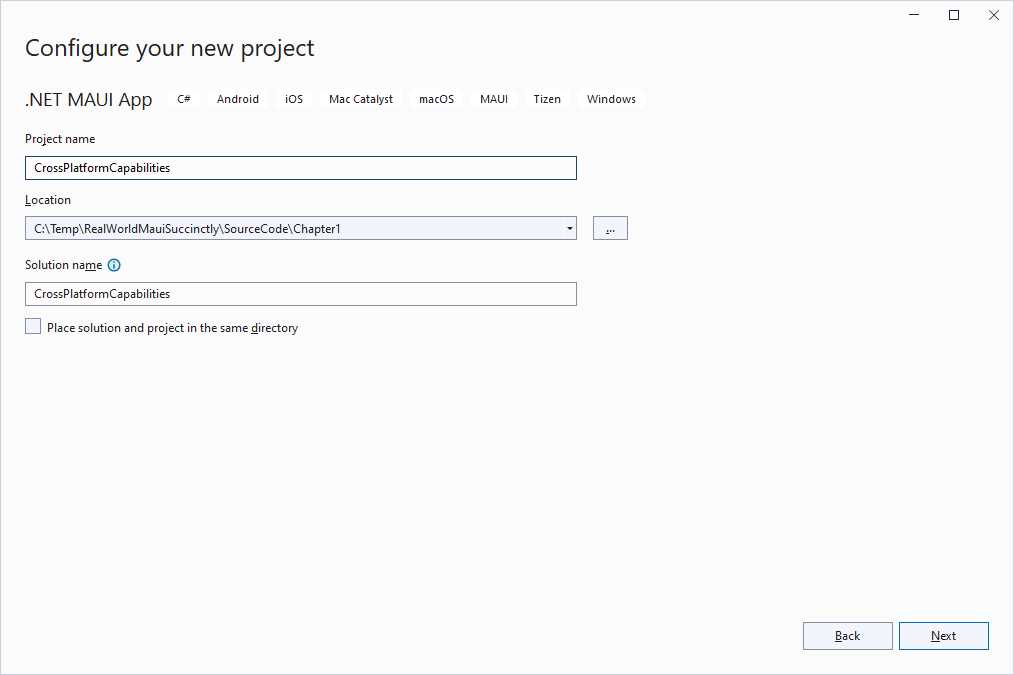Select the C# project tag

[184, 99]
